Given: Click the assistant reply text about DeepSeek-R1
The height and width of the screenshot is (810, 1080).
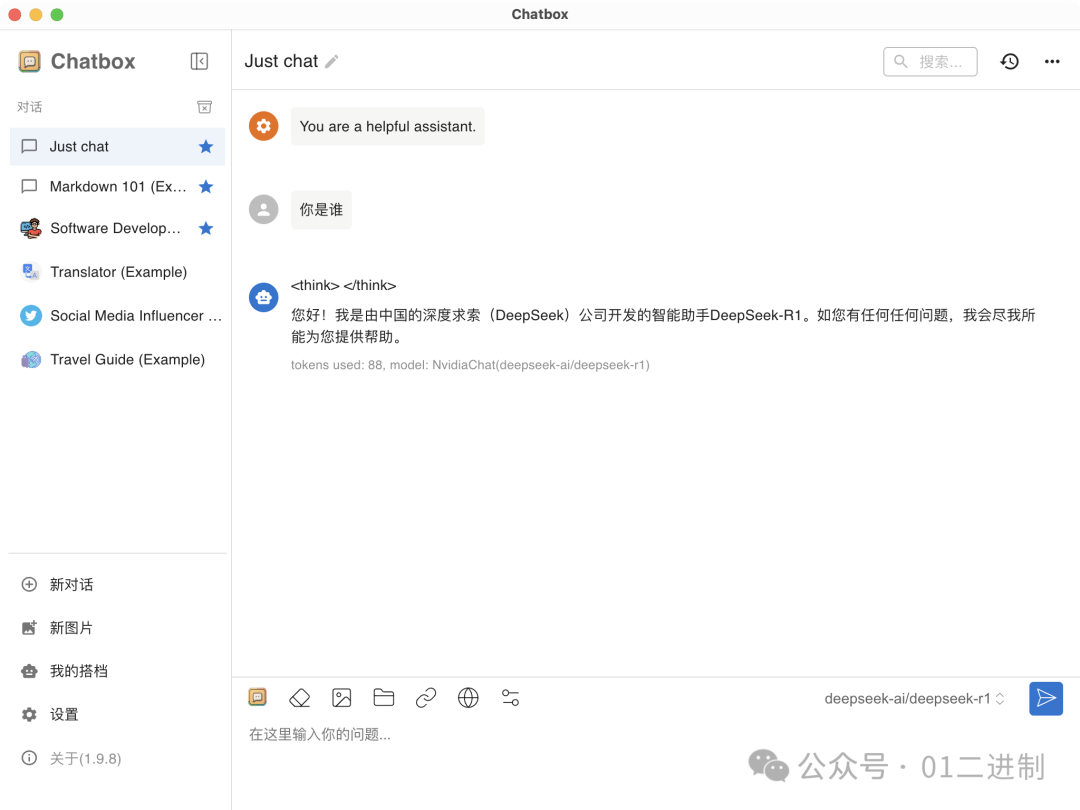Looking at the screenshot, I should point(663,326).
